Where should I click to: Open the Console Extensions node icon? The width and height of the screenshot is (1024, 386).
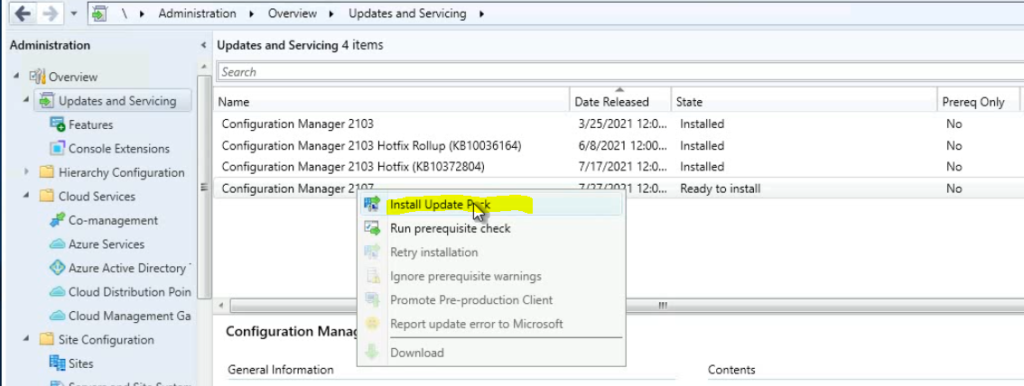pos(57,148)
